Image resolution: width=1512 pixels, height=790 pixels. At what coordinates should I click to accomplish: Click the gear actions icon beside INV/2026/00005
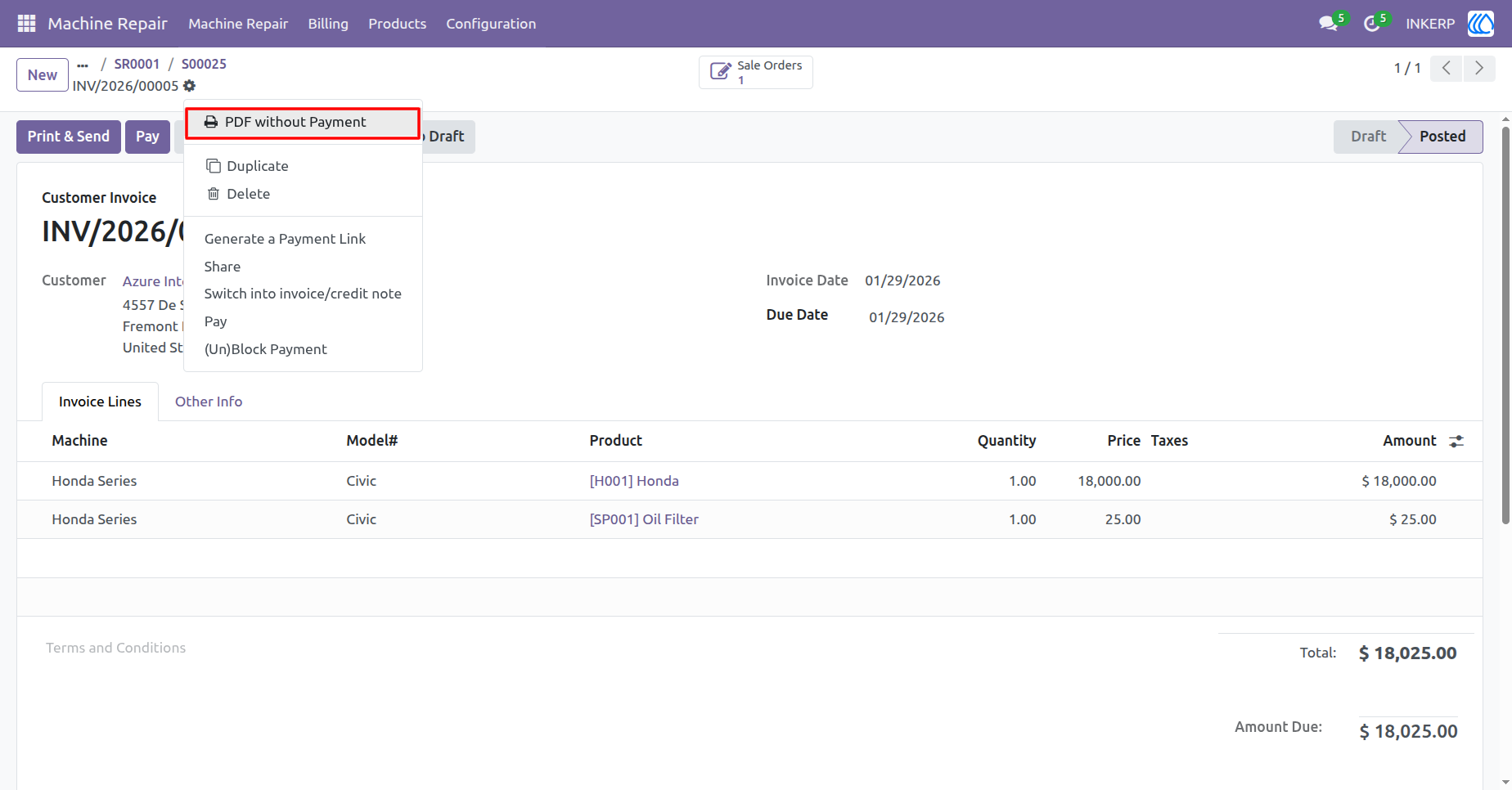(190, 86)
